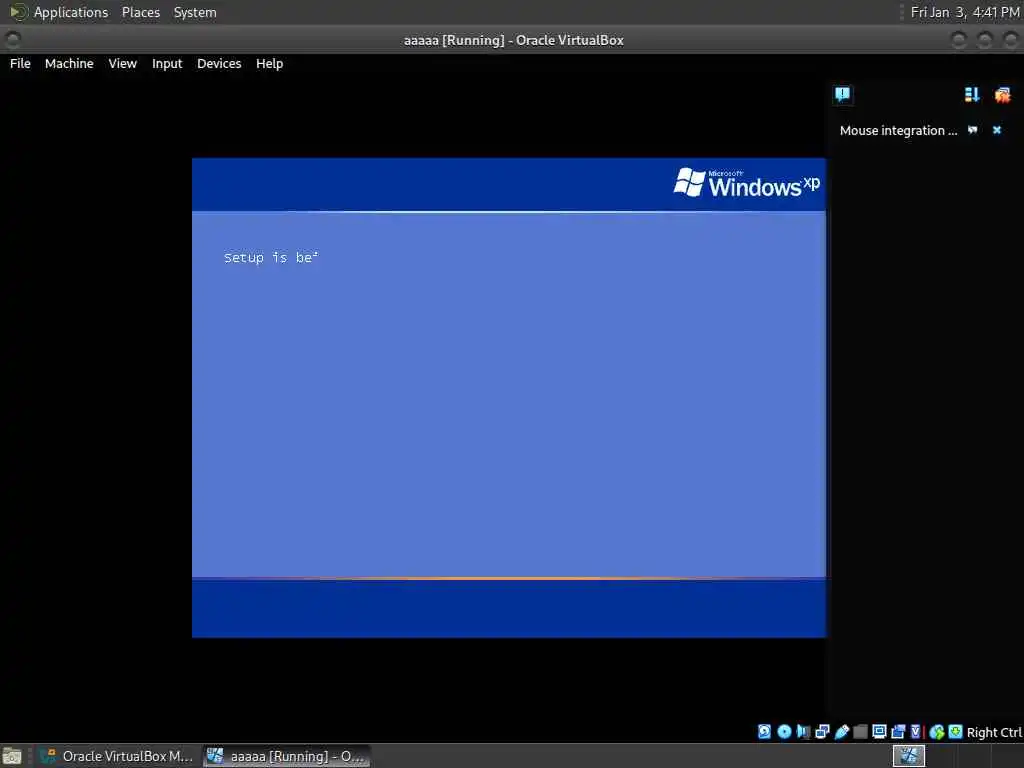Dismiss the Mouse integration notification

pos(997,130)
